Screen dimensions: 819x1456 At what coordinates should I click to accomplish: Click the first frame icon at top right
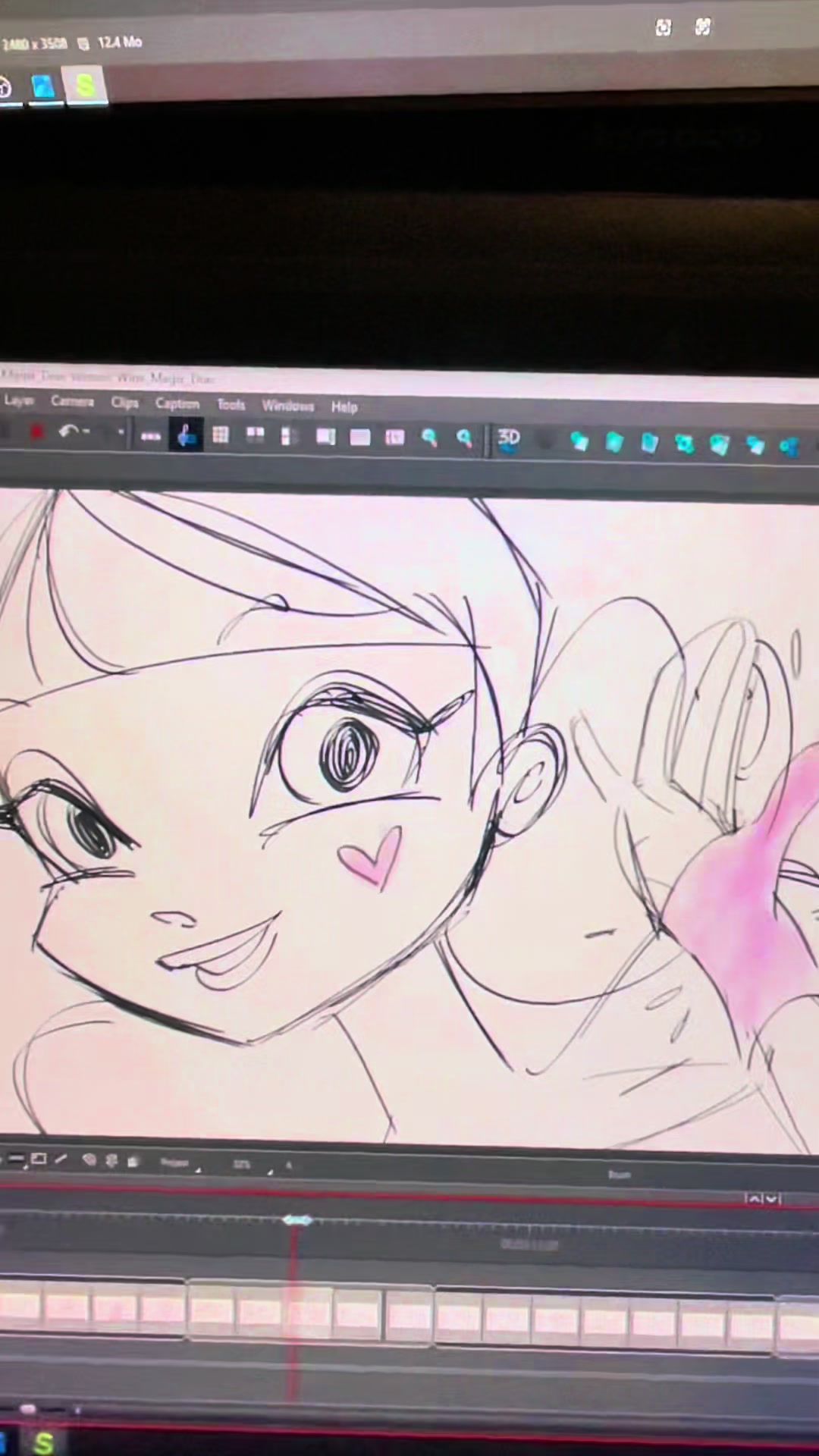click(x=664, y=28)
